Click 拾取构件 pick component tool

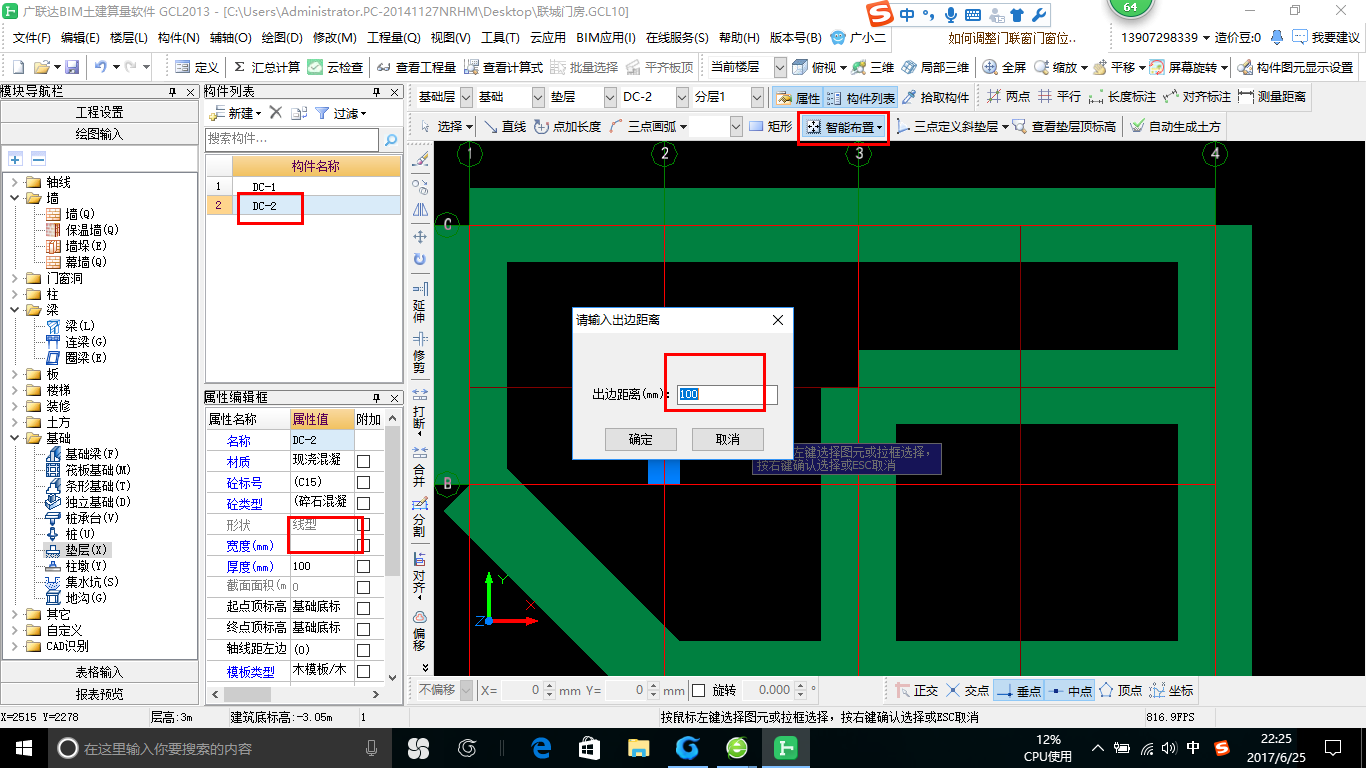[935, 97]
